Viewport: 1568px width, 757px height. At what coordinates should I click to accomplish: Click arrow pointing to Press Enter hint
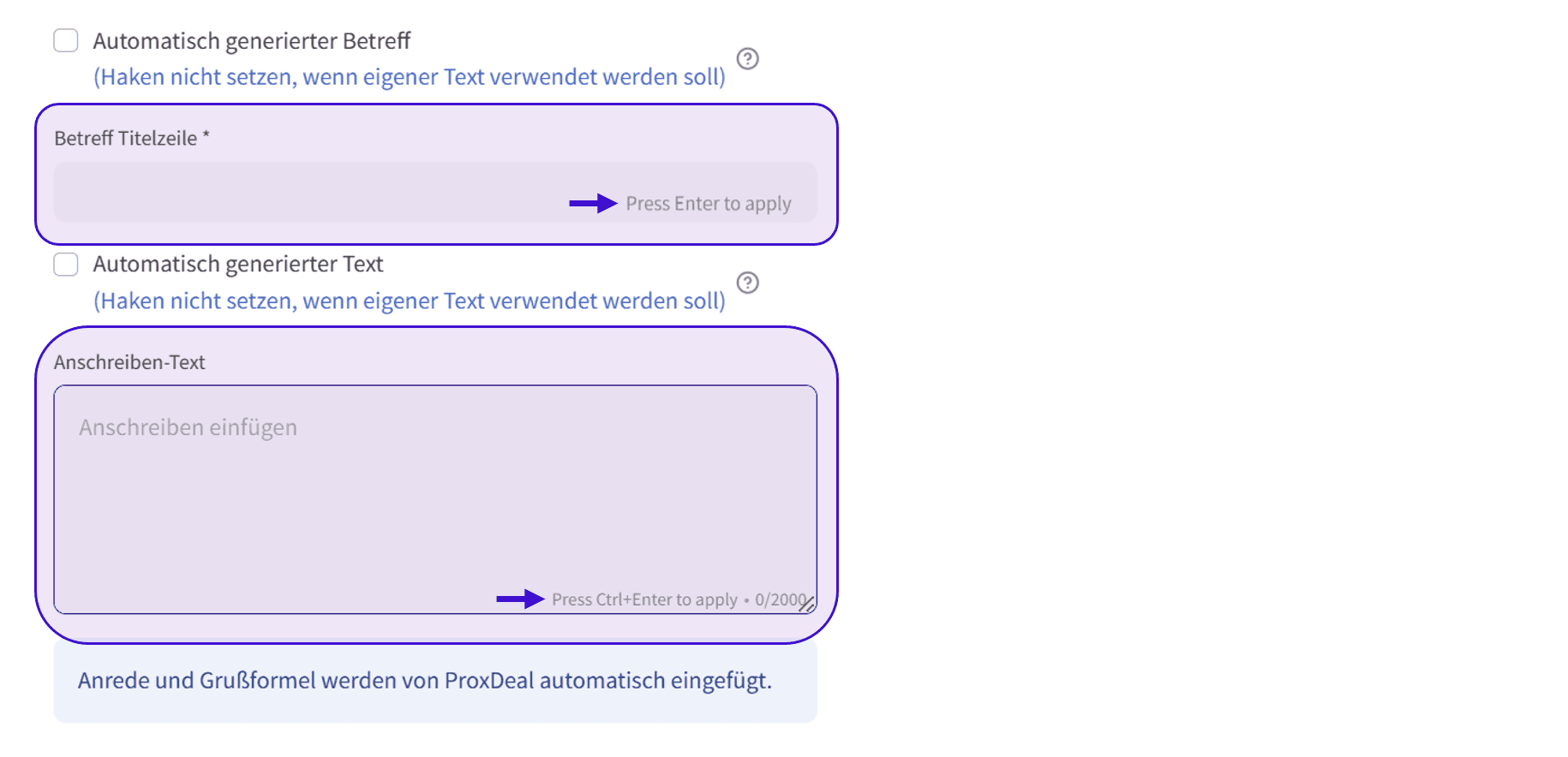(x=593, y=203)
